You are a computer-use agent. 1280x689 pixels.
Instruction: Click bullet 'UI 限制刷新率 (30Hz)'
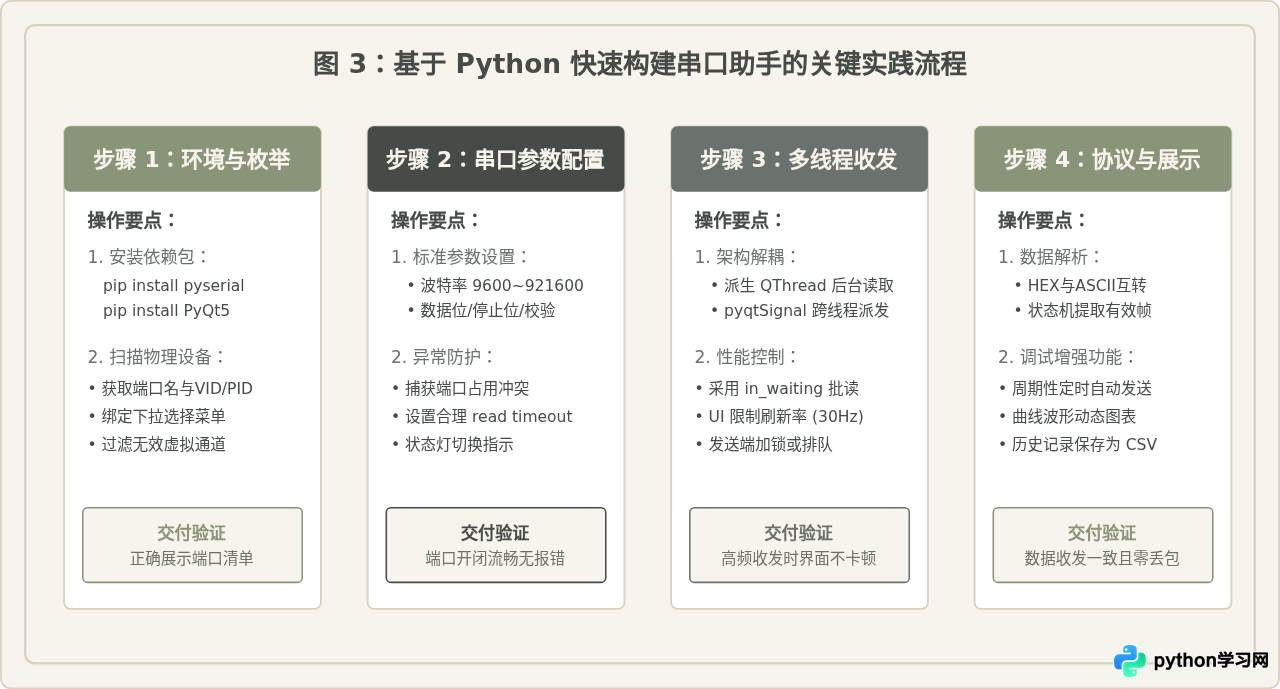point(779,416)
